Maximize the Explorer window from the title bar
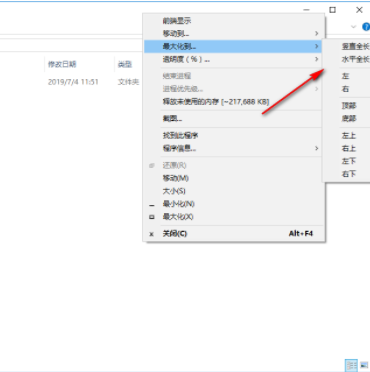This screenshot has height=372, width=370. [x=332, y=10]
